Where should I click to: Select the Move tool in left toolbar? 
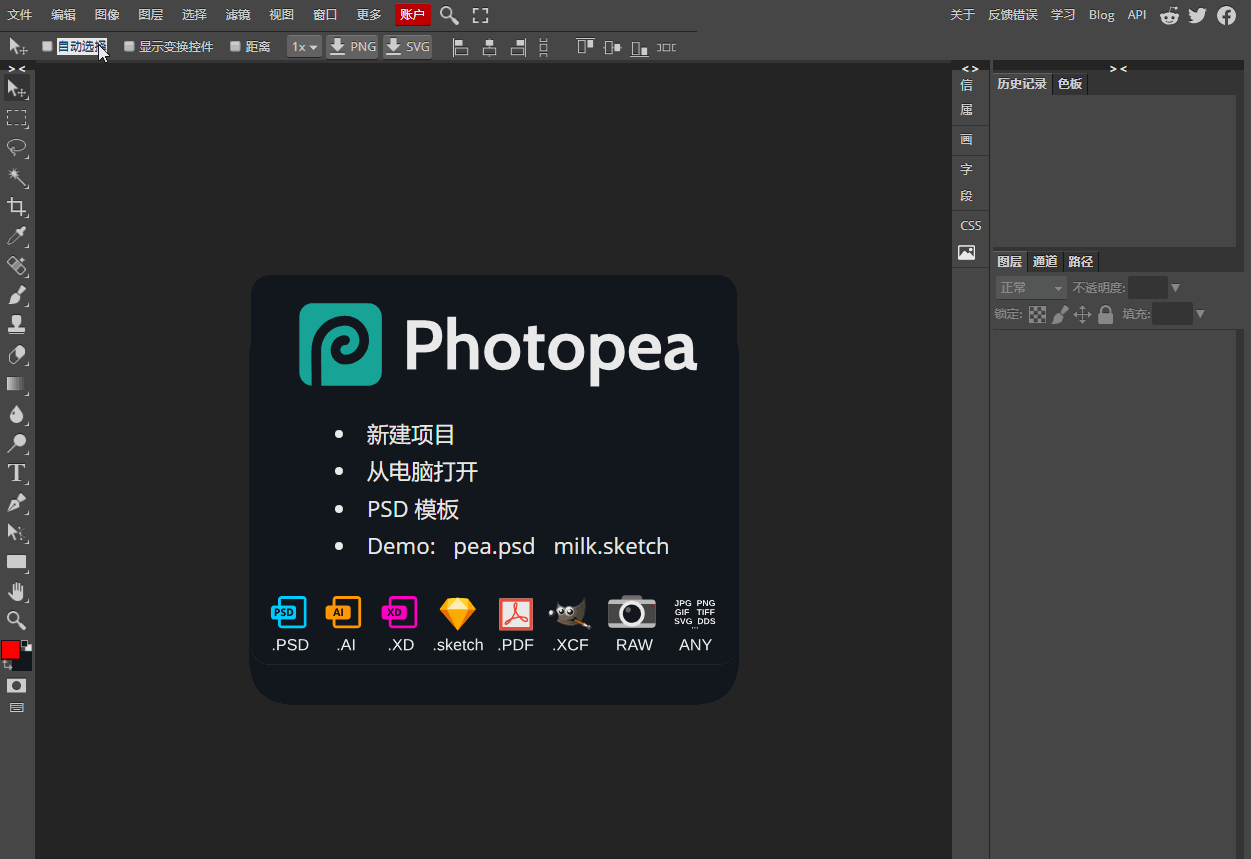pyautogui.click(x=17, y=89)
